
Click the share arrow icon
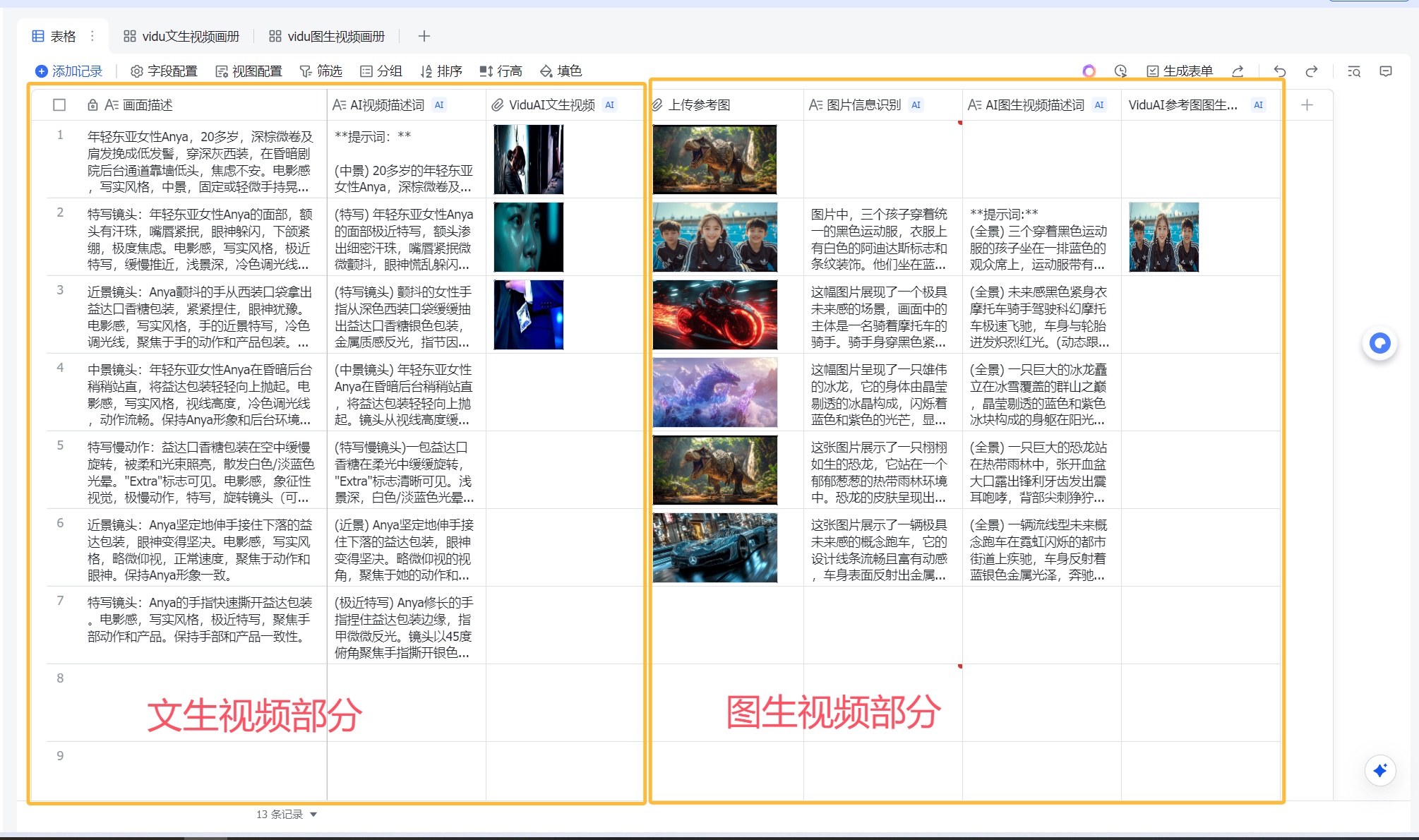coord(1238,71)
